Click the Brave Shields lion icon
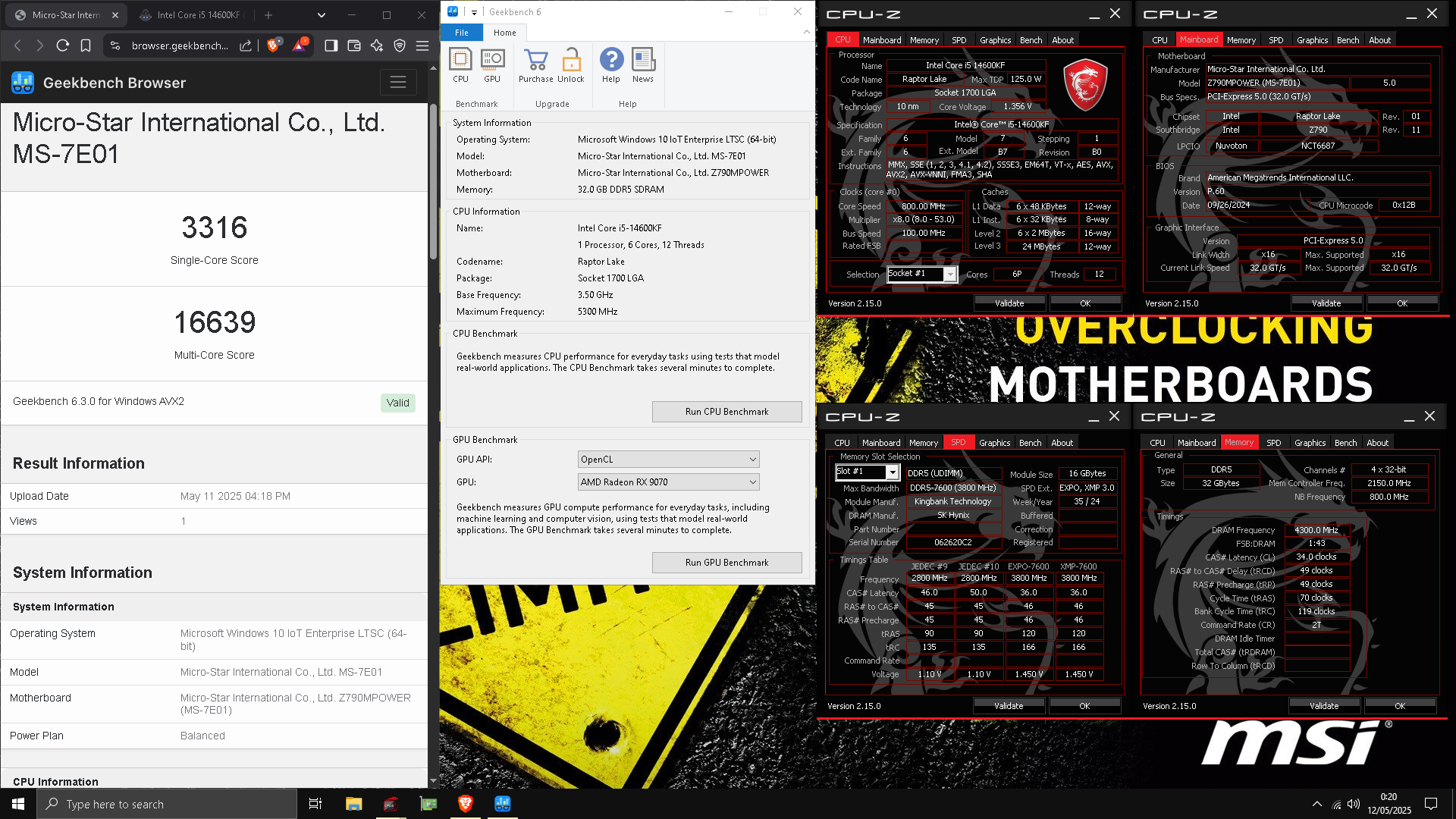The width and height of the screenshot is (1456, 819). 274,45
